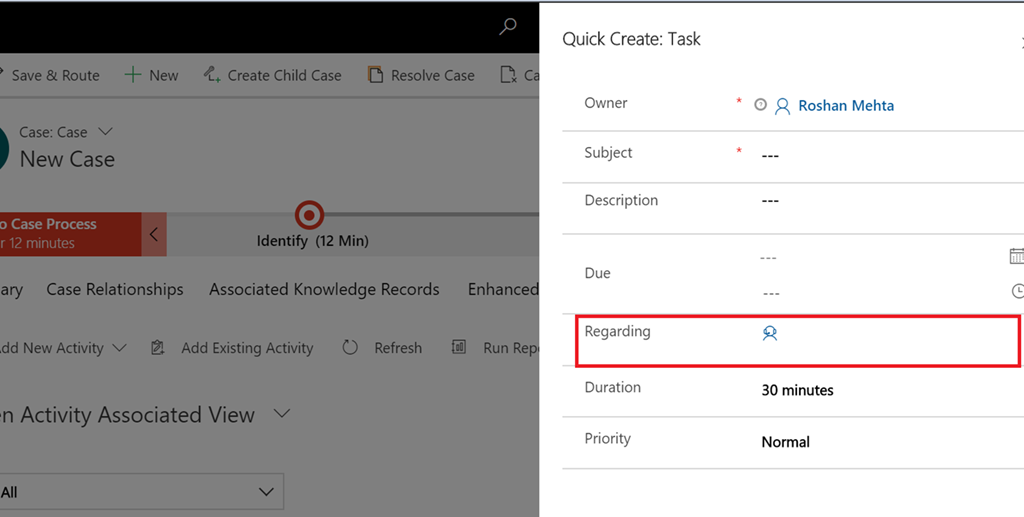Click the Due date field
Image resolution: width=1024 pixels, height=517 pixels.
[882, 258]
